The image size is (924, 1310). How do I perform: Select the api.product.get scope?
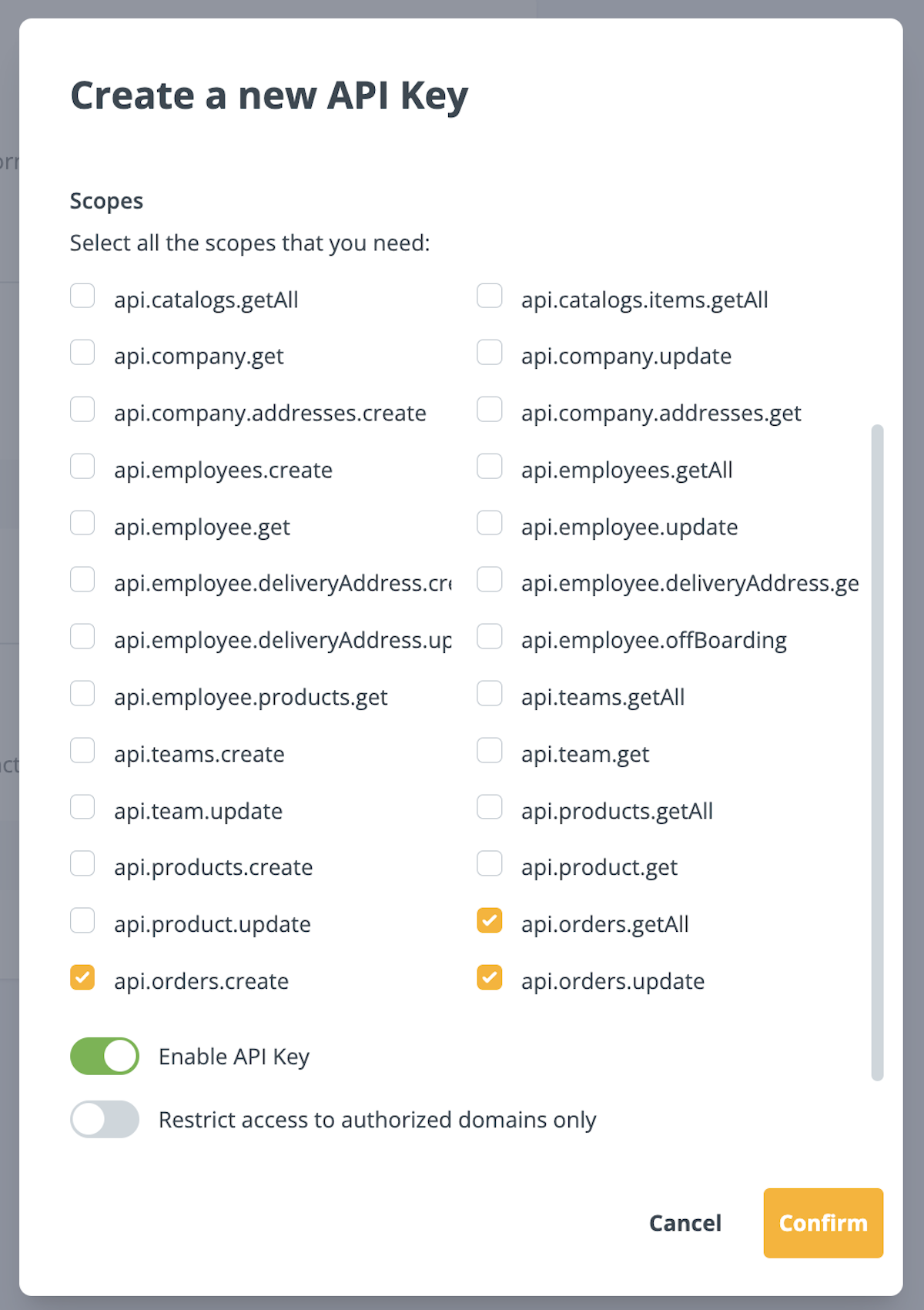(x=490, y=863)
